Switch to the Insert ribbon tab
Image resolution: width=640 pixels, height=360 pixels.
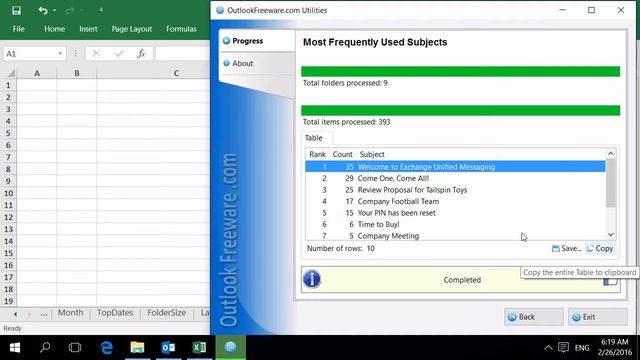pos(88,29)
